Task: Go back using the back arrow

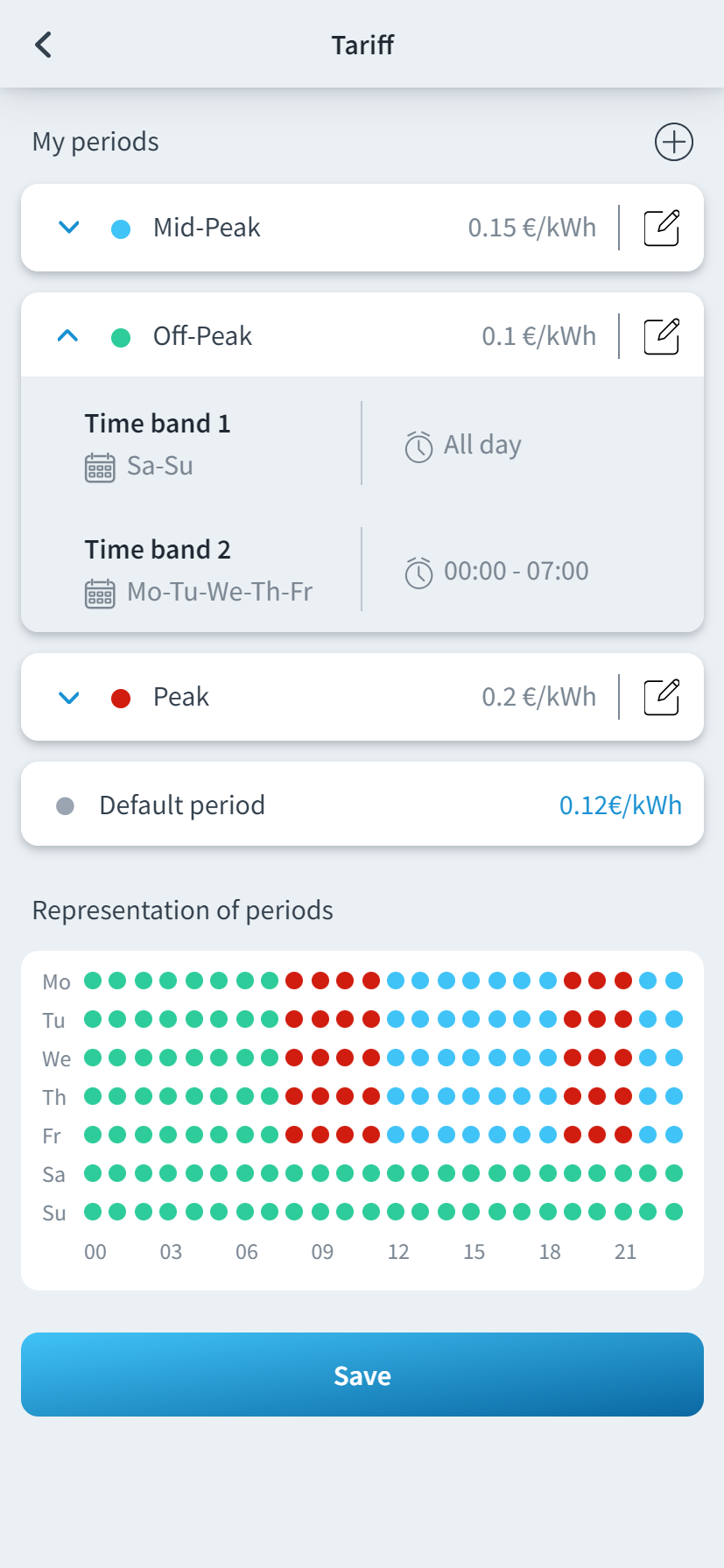Action: point(44,45)
